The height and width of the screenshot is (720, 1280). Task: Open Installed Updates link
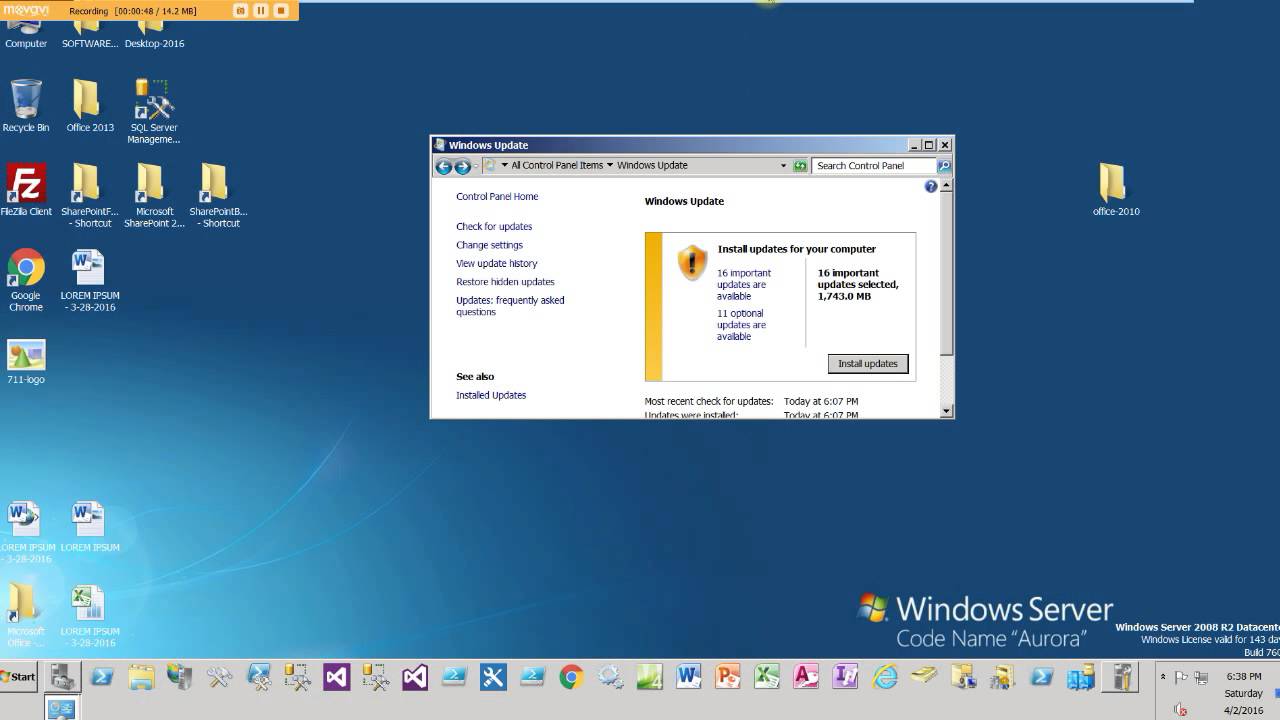click(x=491, y=396)
